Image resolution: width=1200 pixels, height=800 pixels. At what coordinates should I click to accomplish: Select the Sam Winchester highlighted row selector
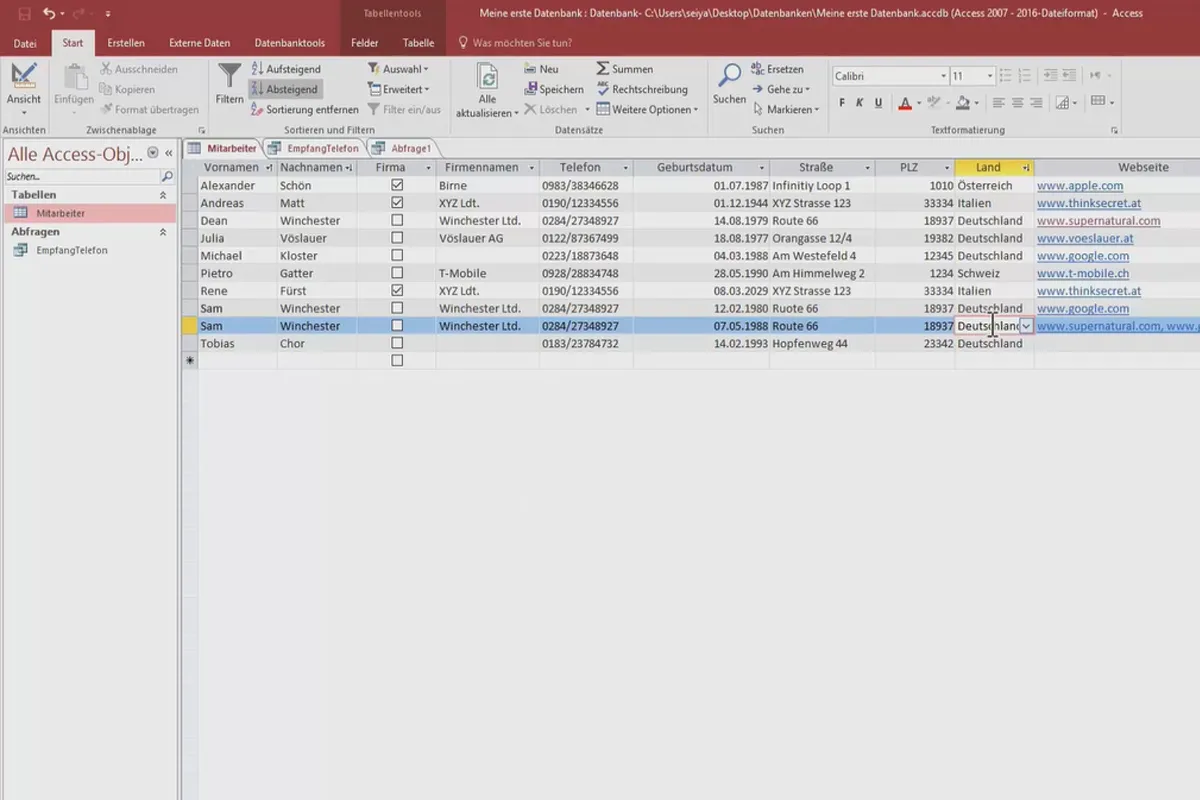(189, 326)
